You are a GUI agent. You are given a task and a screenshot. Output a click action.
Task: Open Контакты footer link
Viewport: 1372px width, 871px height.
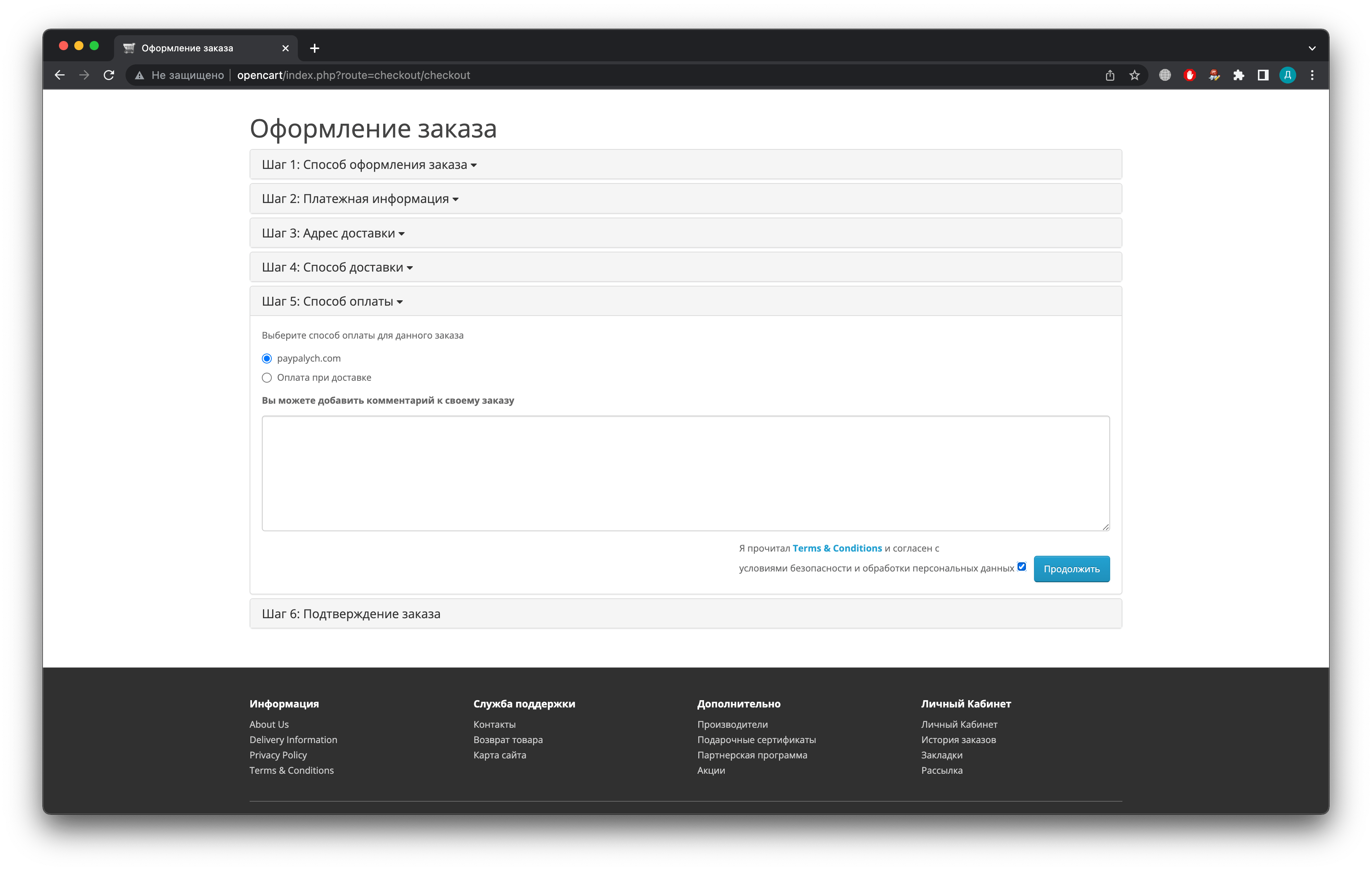494,725
